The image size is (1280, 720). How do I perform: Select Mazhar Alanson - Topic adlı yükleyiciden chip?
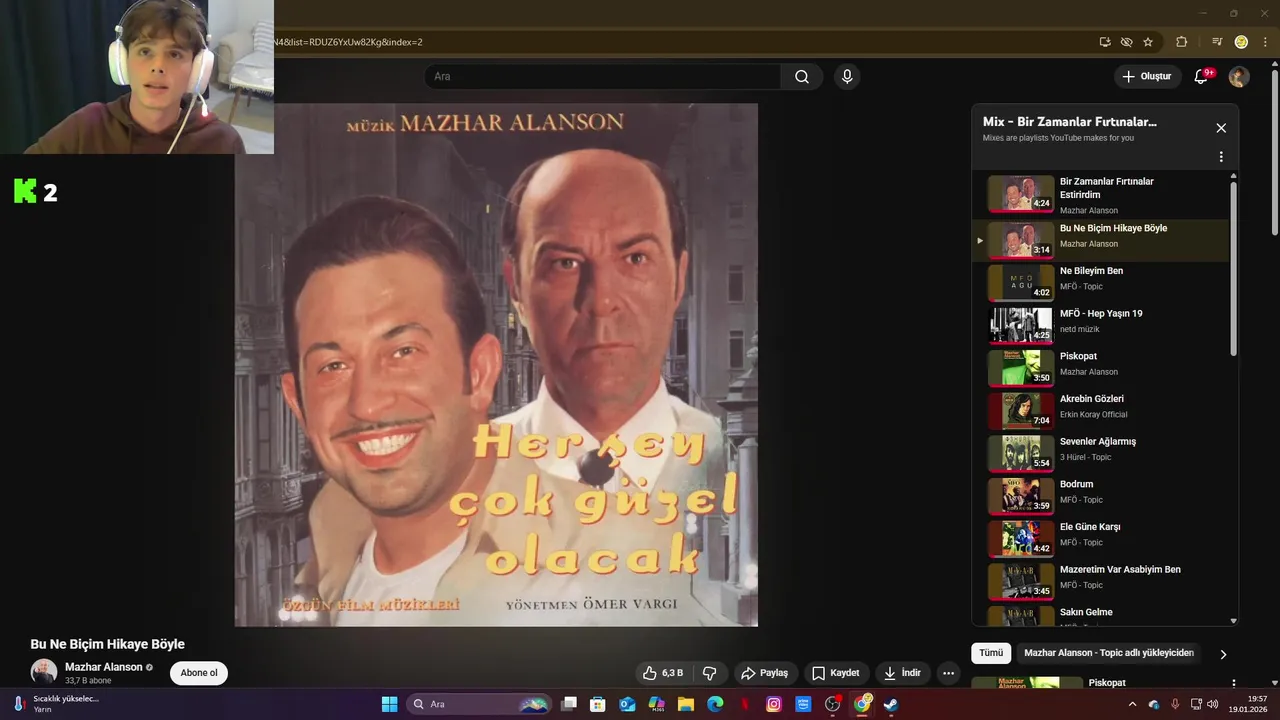tap(1108, 653)
